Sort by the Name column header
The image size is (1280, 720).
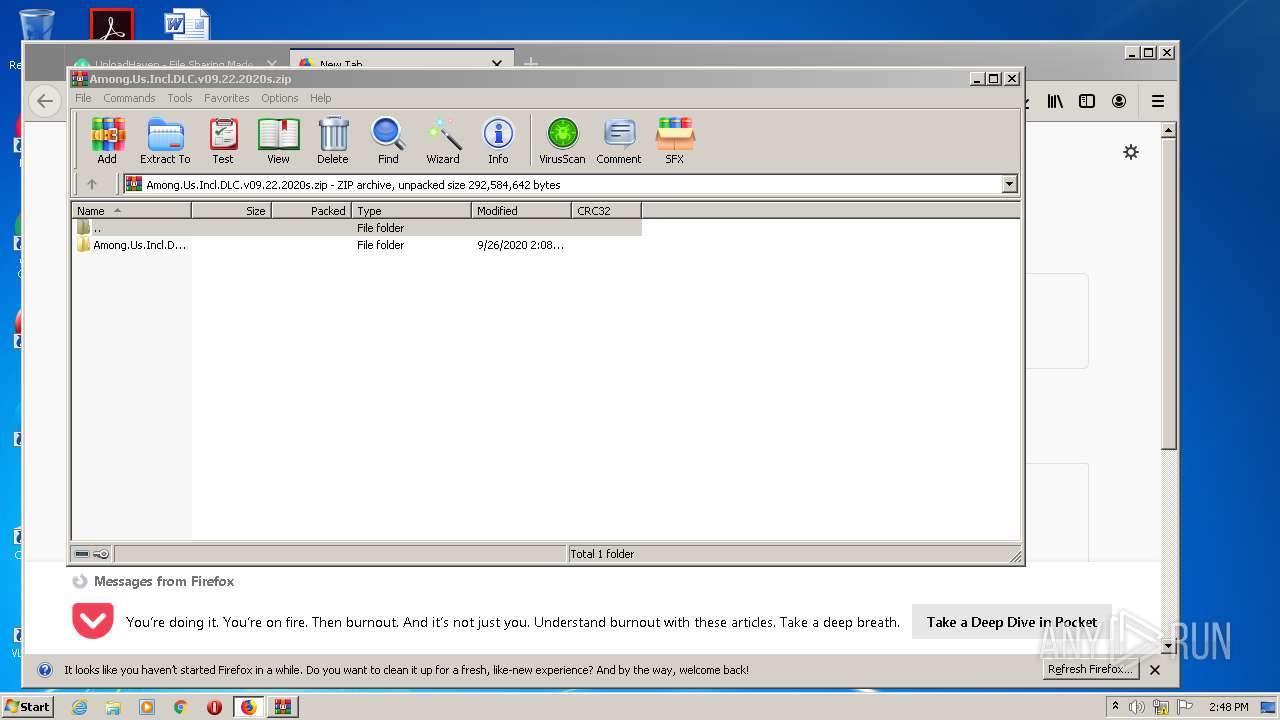tap(131, 210)
